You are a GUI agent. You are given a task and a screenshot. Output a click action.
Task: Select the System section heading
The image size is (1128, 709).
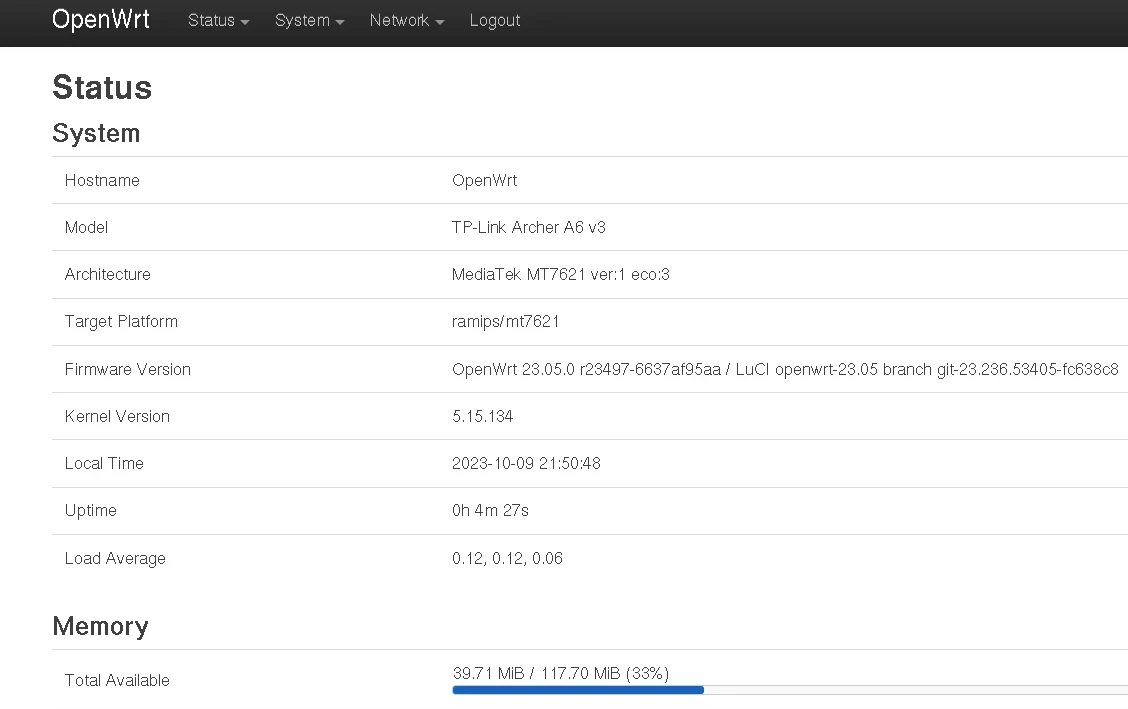click(96, 133)
